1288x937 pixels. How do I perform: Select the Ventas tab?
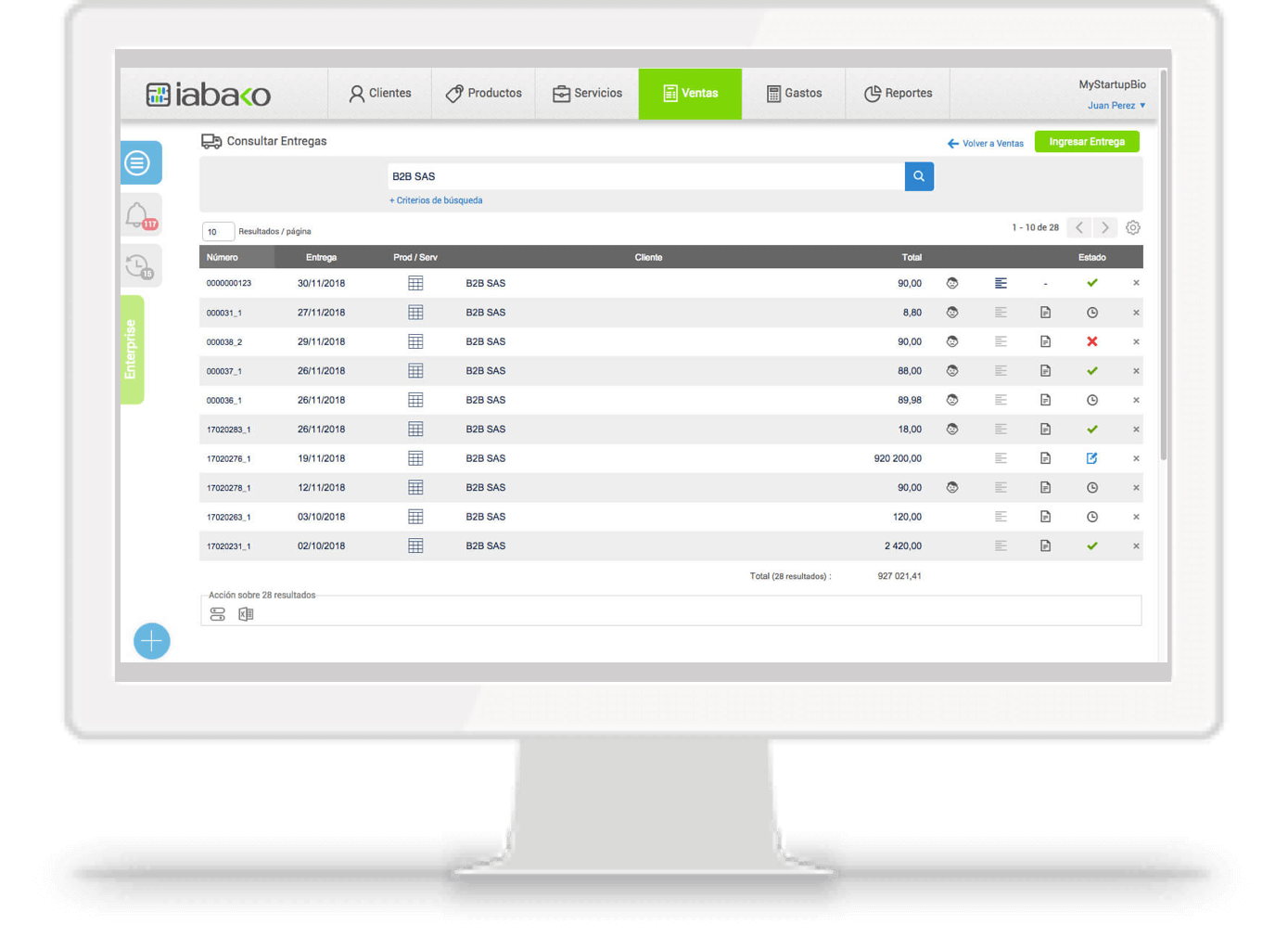coord(690,94)
